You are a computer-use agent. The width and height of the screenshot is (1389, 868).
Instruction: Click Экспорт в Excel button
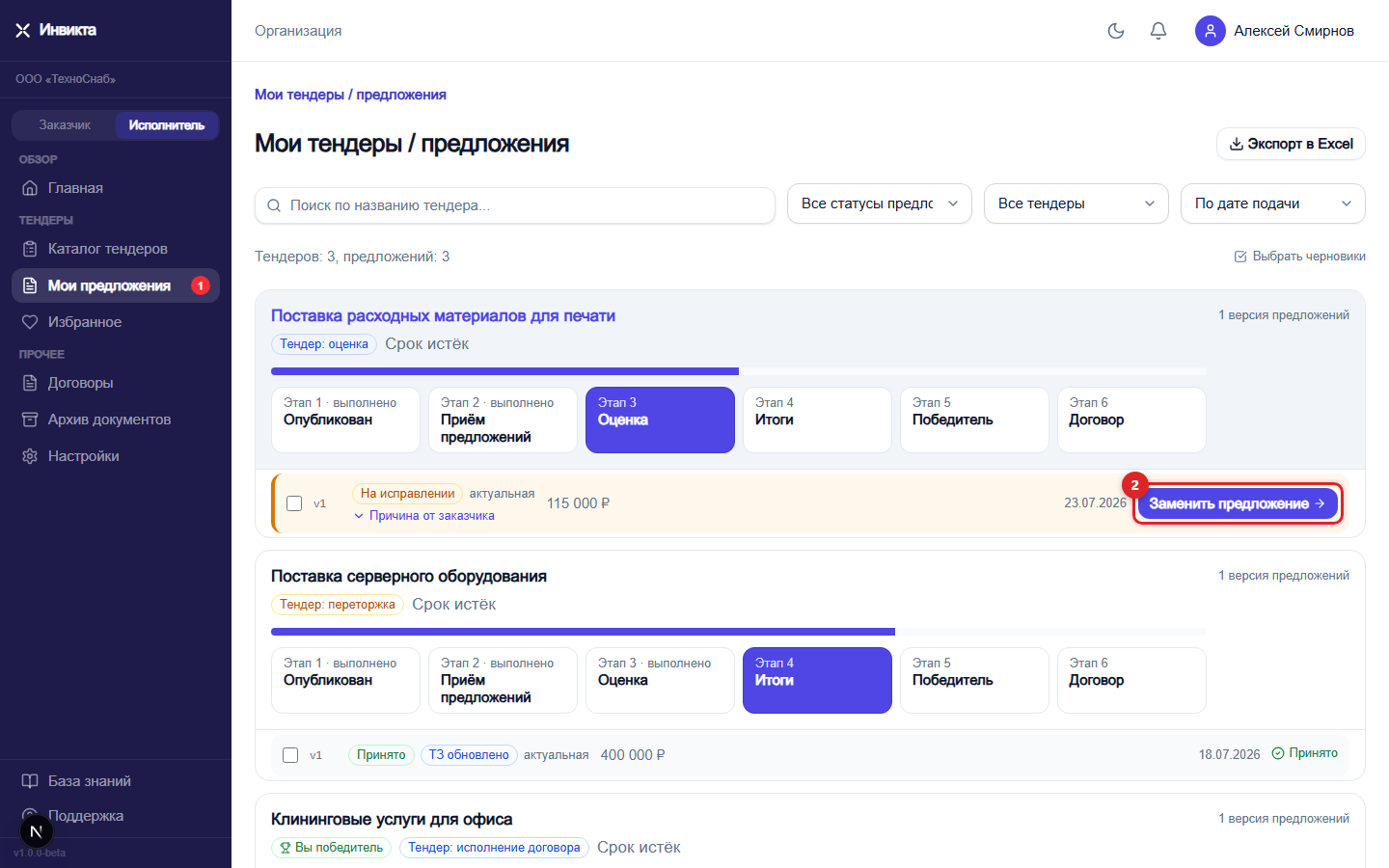click(1291, 144)
